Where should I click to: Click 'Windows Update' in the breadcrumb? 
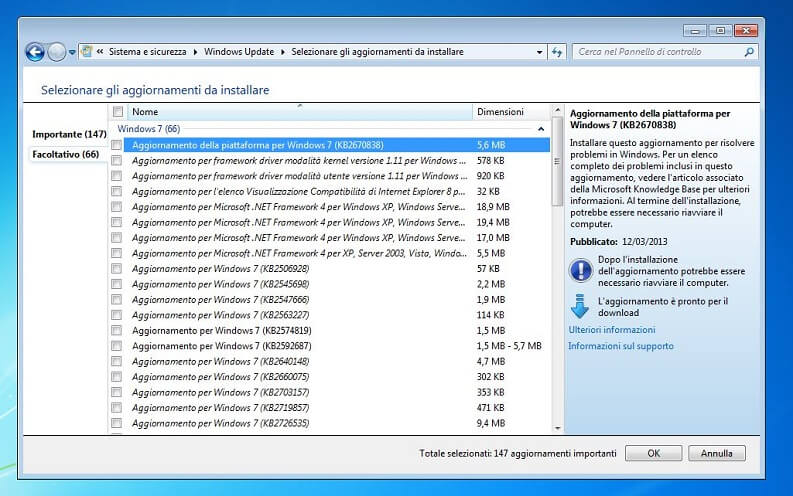[239, 52]
